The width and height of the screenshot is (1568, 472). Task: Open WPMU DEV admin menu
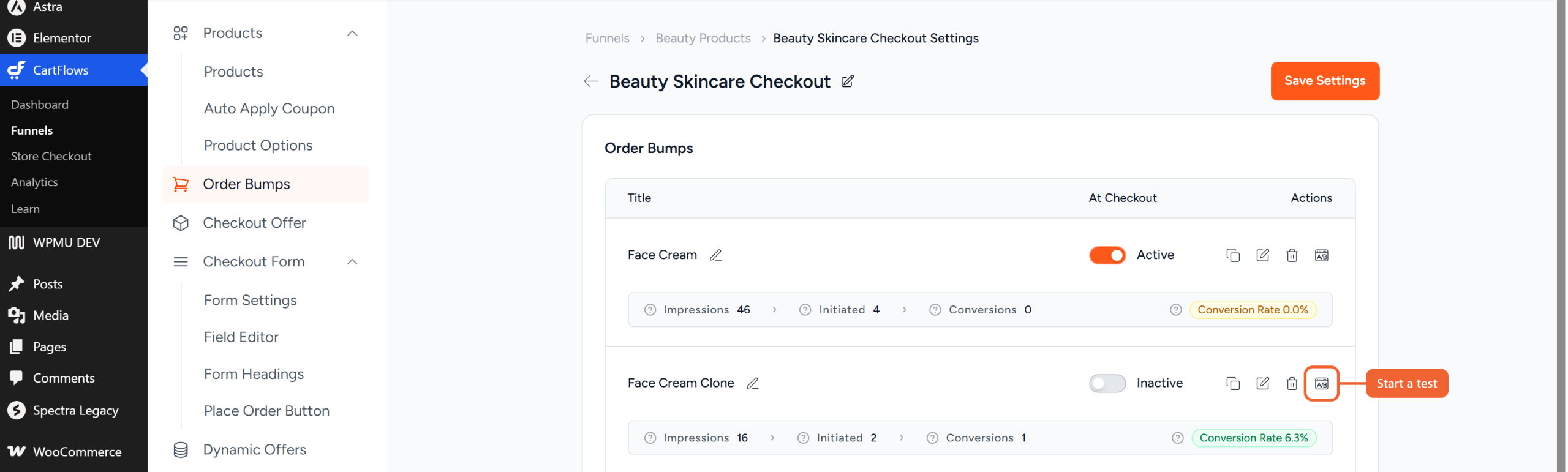click(73, 242)
